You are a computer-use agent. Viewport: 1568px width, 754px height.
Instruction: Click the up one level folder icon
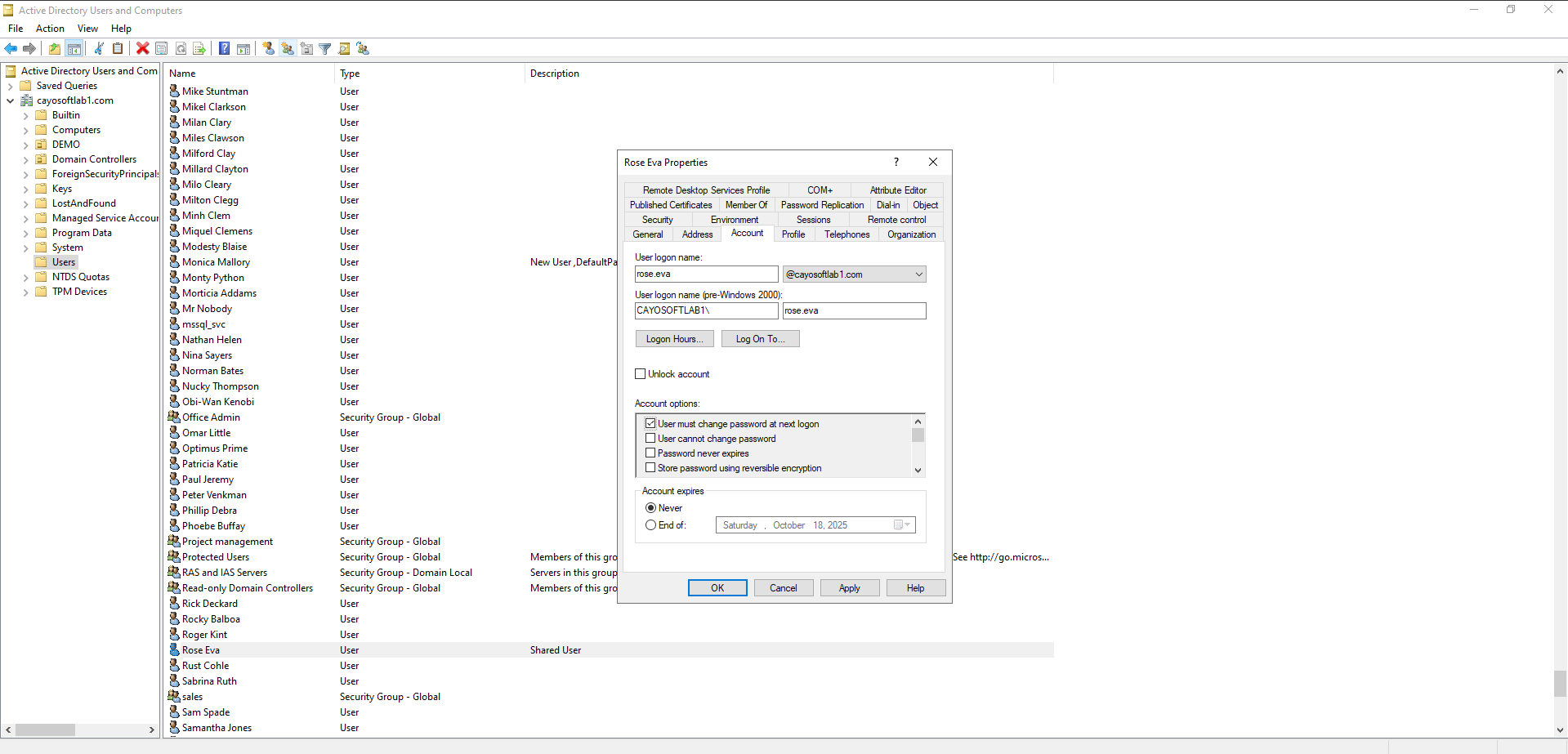(55, 49)
